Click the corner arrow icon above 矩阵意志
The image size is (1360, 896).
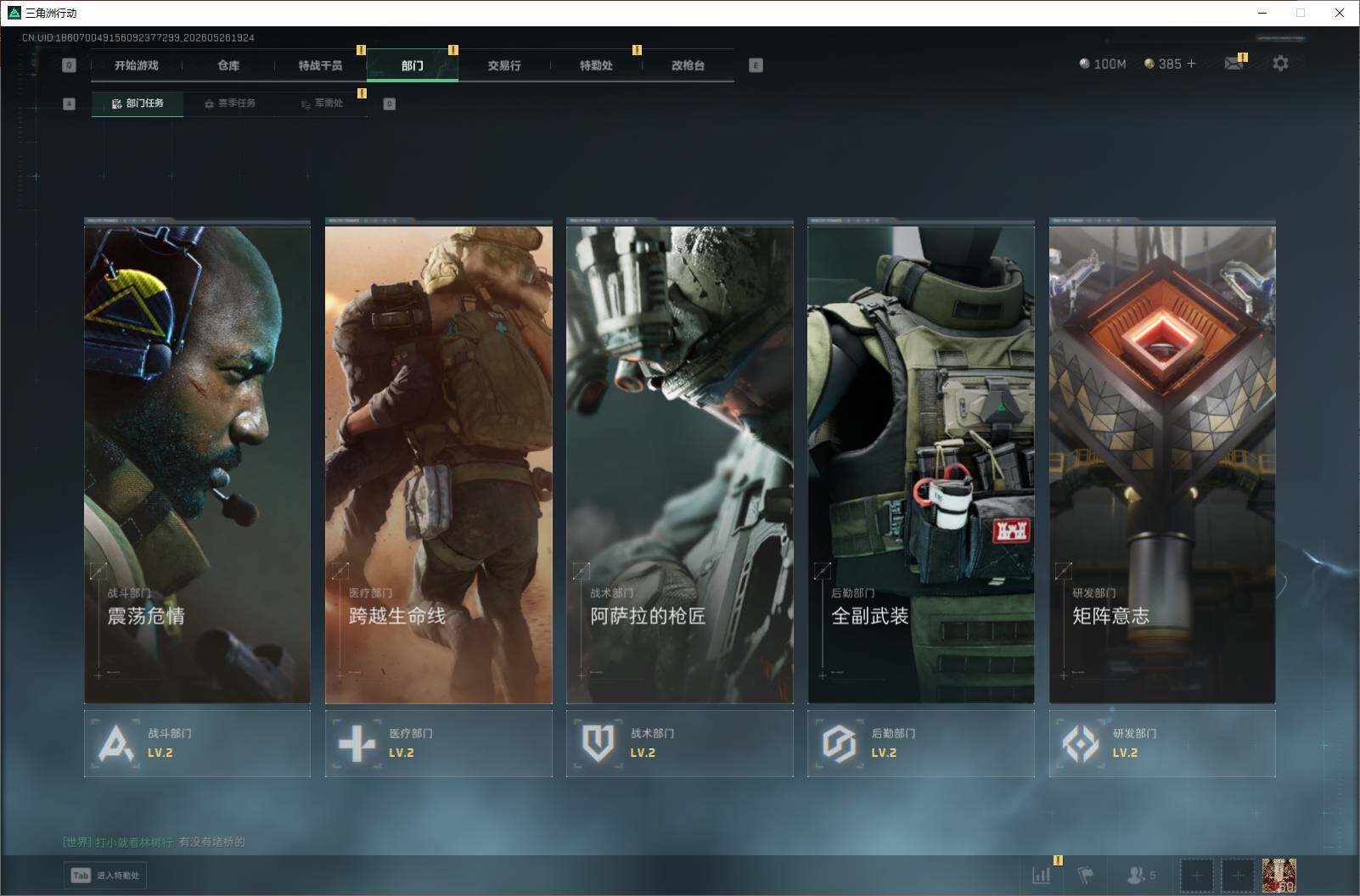pyautogui.click(x=1063, y=571)
